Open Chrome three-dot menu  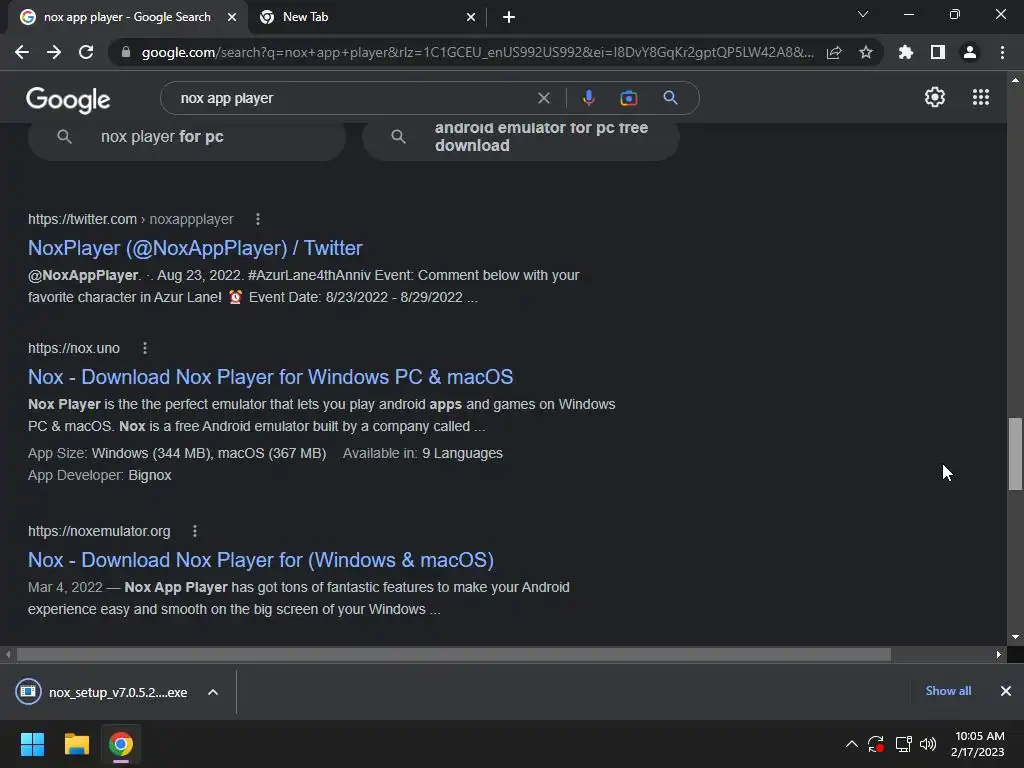tap(1002, 52)
